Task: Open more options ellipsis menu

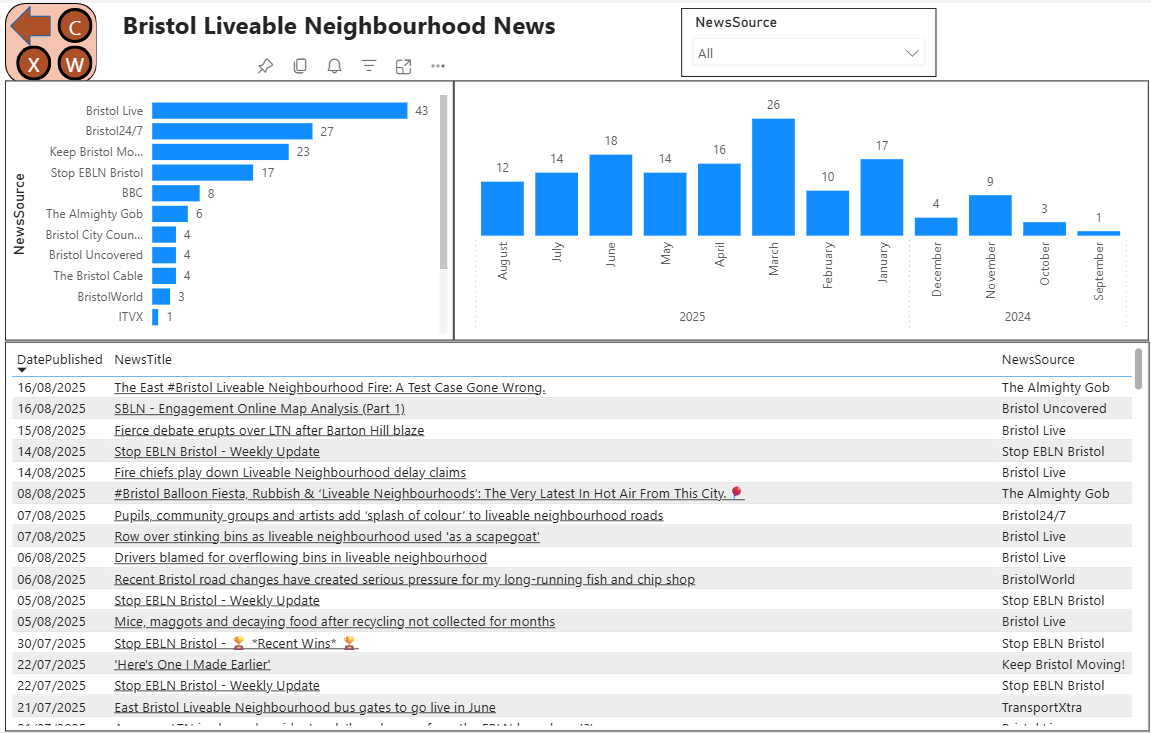Action: (x=438, y=66)
